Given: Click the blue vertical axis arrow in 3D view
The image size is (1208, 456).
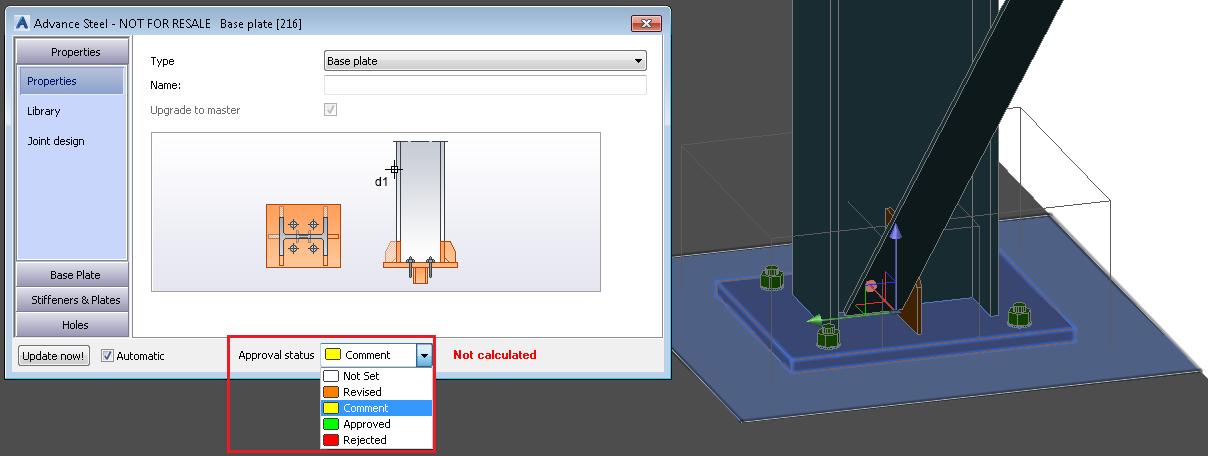Looking at the screenshot, I should 897,231.
